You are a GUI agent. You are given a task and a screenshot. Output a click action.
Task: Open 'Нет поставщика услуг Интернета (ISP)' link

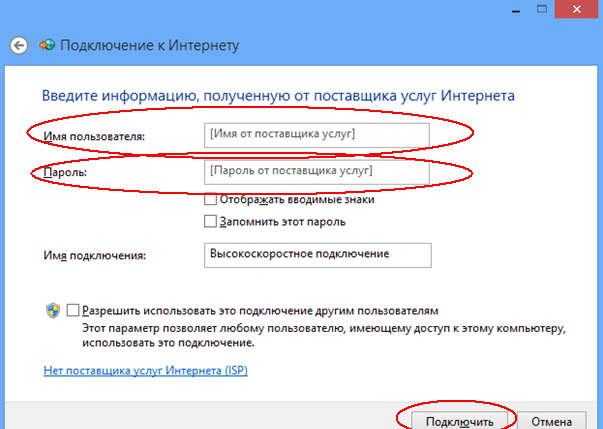point(145,370)
